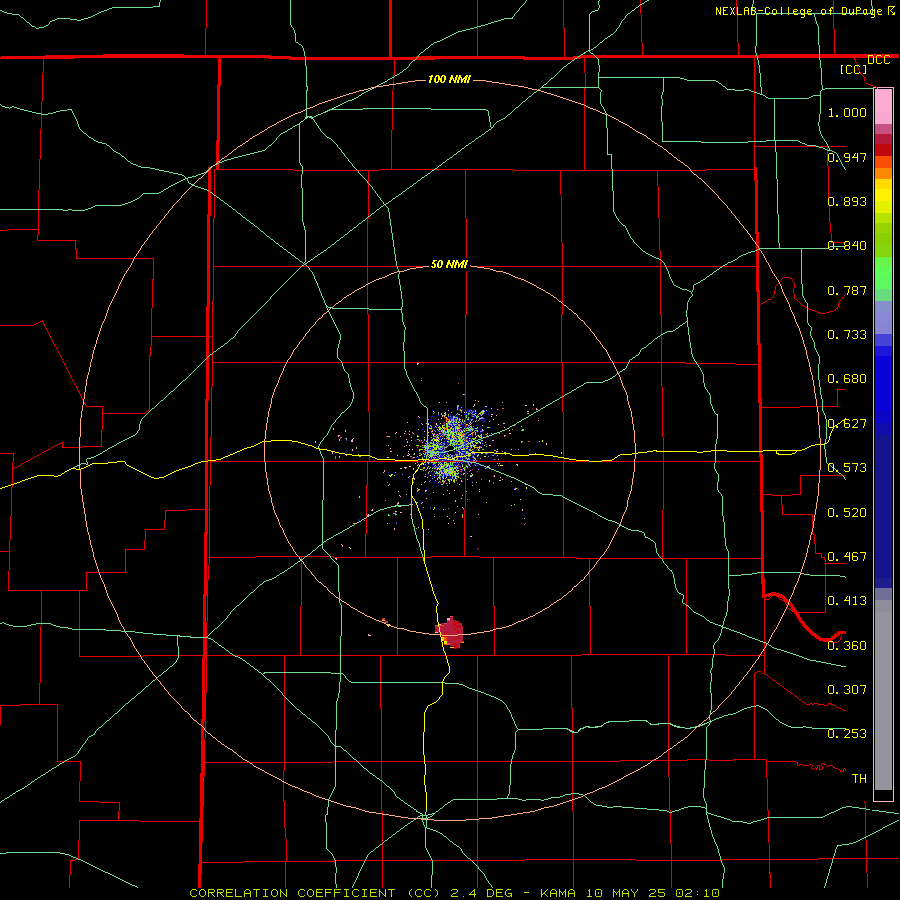The width and height of the screenshot is (900, 900).
Task: Click the 50 NMI range ring label
Action: (x=449, y=264)
